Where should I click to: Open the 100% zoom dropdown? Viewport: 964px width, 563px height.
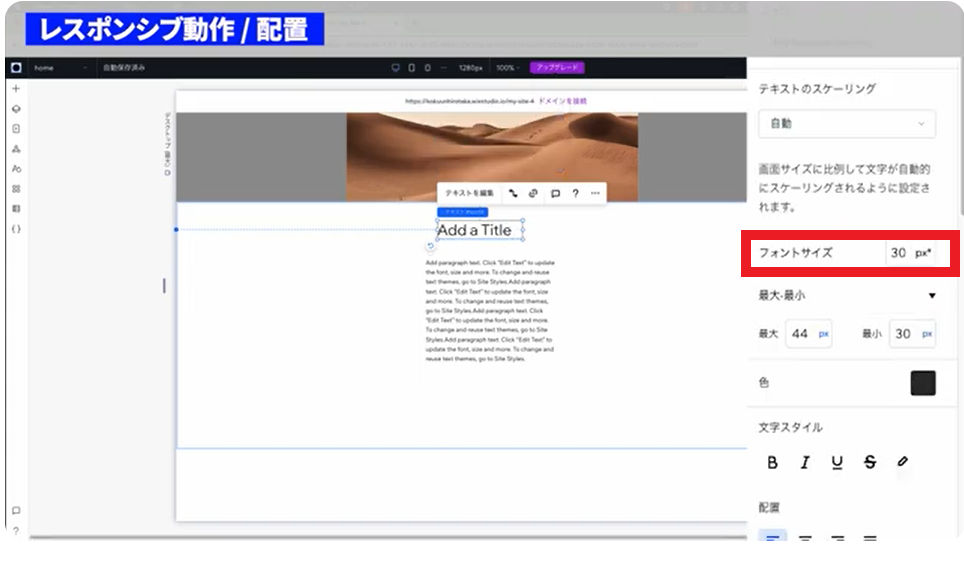(x=508, y=68)
